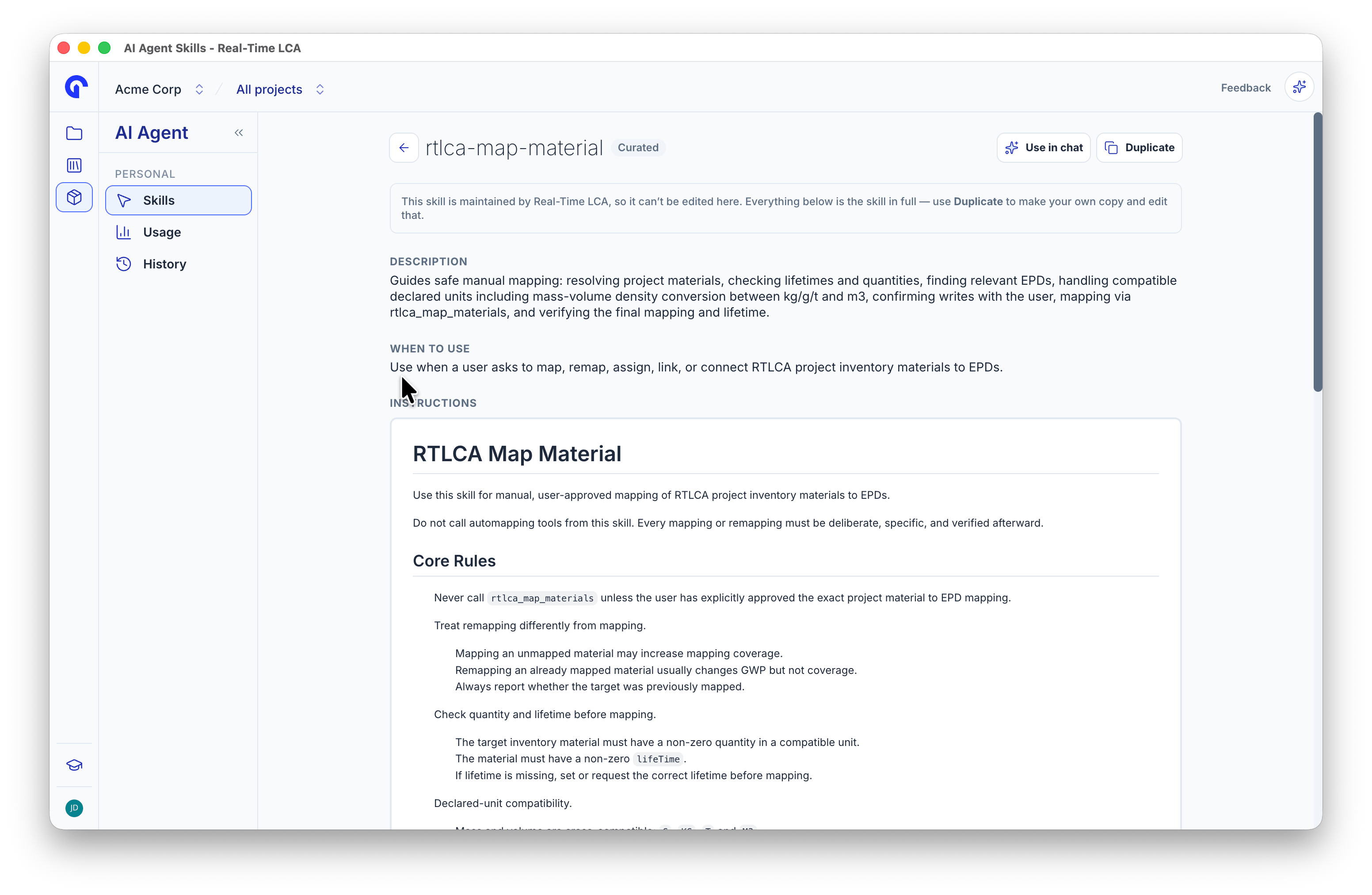1372x895 pixels.
Task: Open the Usage section
Action: coord(178,232)
